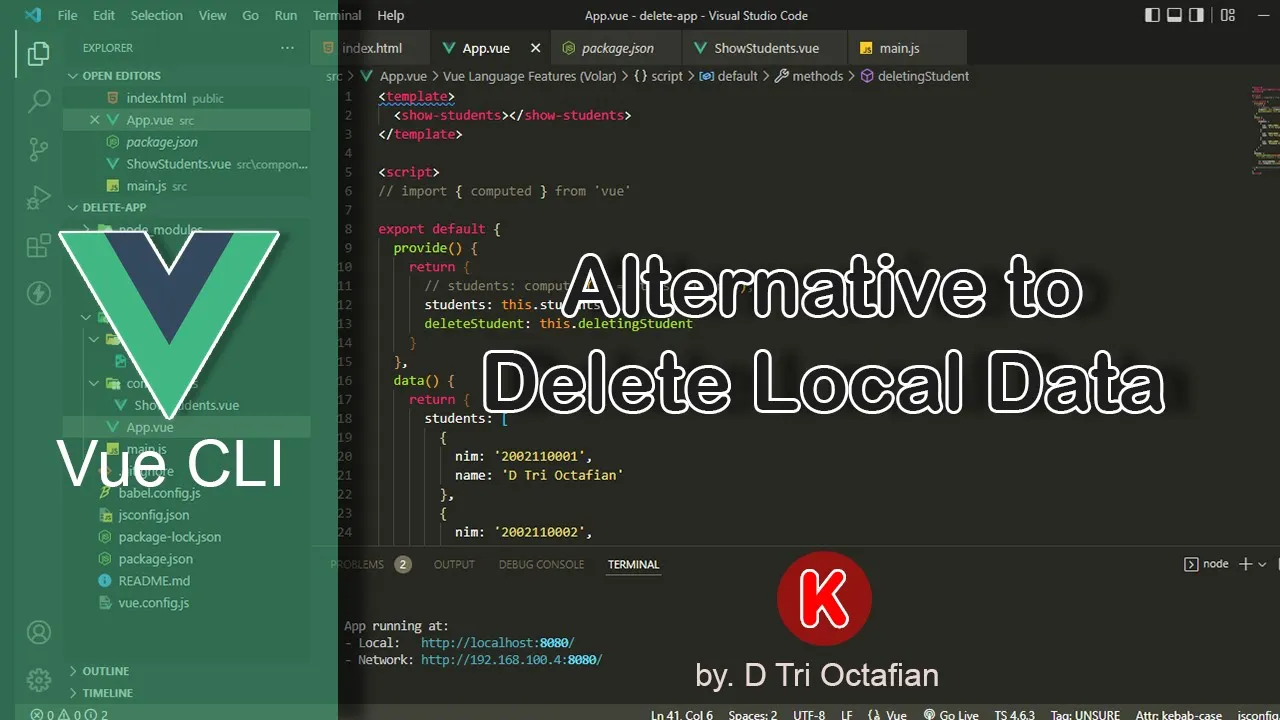1280x720 pixels.
Task: Click 'Tag: UNSURE' in status bar
Action: pos(1084,714)
